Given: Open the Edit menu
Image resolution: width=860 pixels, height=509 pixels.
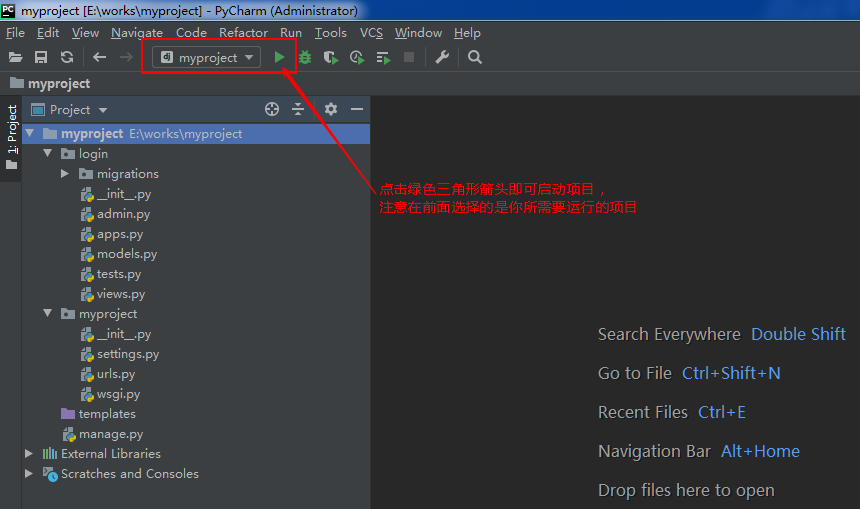Looking at the screenshot, I should coord(48,33).
